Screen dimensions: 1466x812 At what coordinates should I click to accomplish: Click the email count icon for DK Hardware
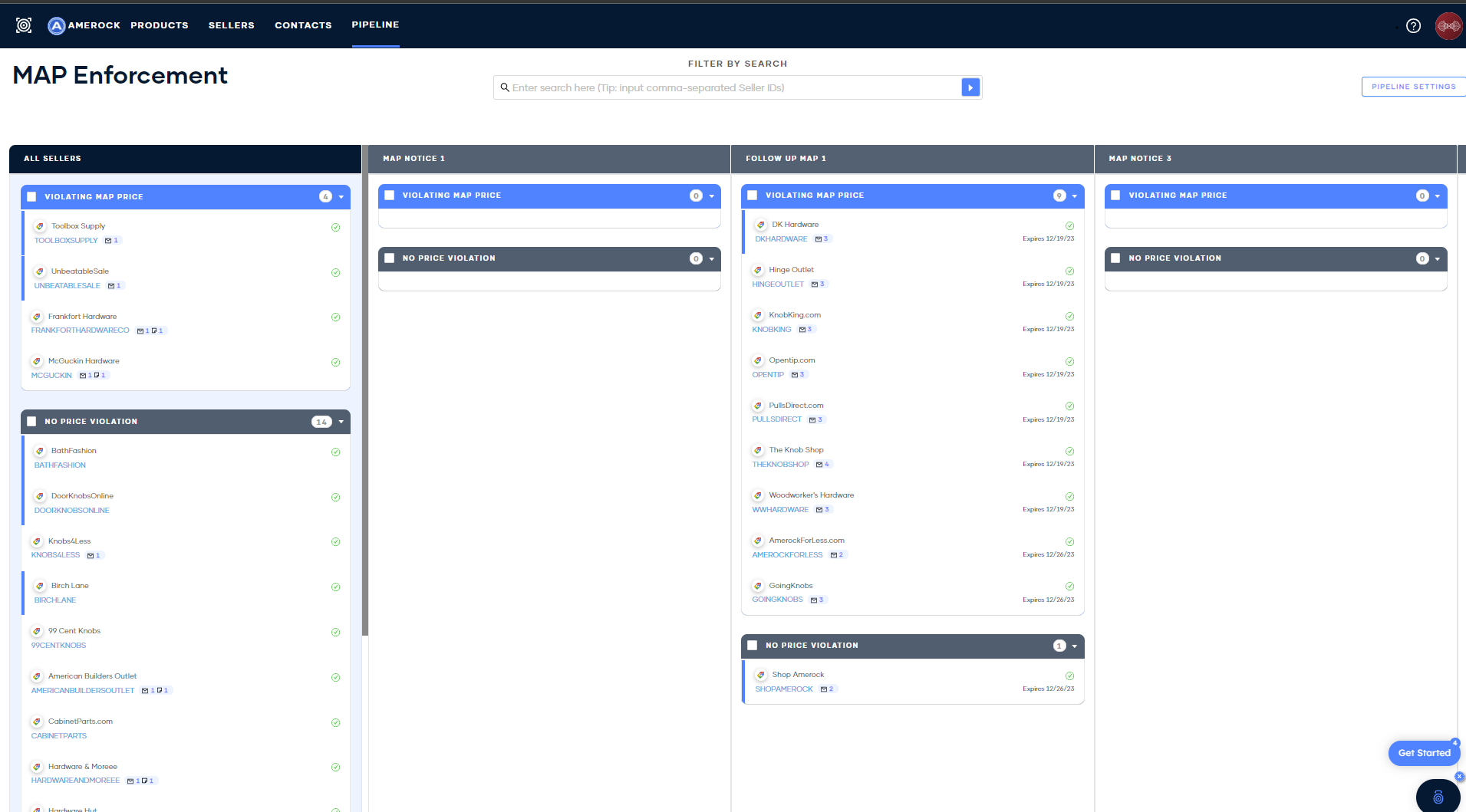point(819,239)
